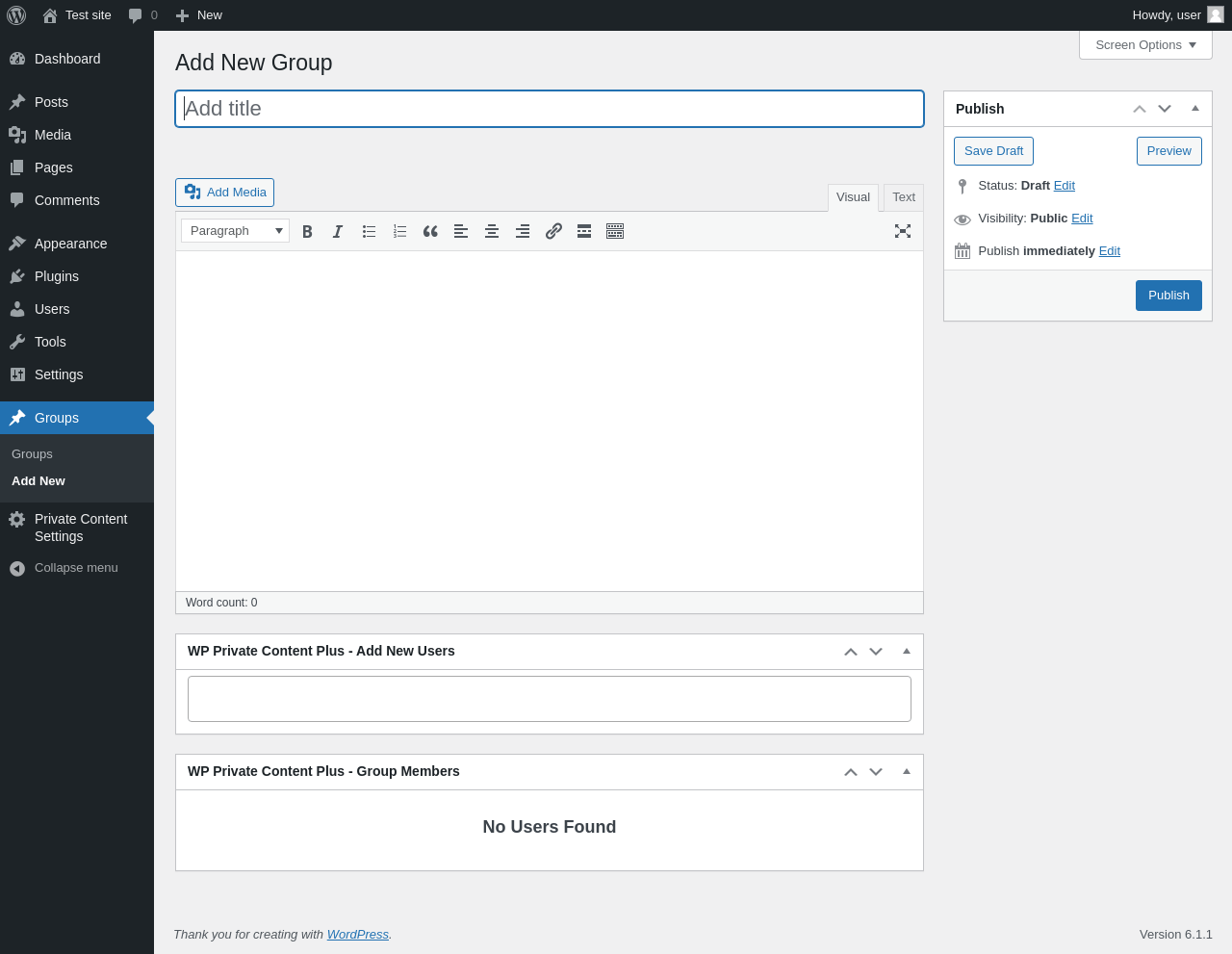Apply blockquote formatting

tap(430, 231)
